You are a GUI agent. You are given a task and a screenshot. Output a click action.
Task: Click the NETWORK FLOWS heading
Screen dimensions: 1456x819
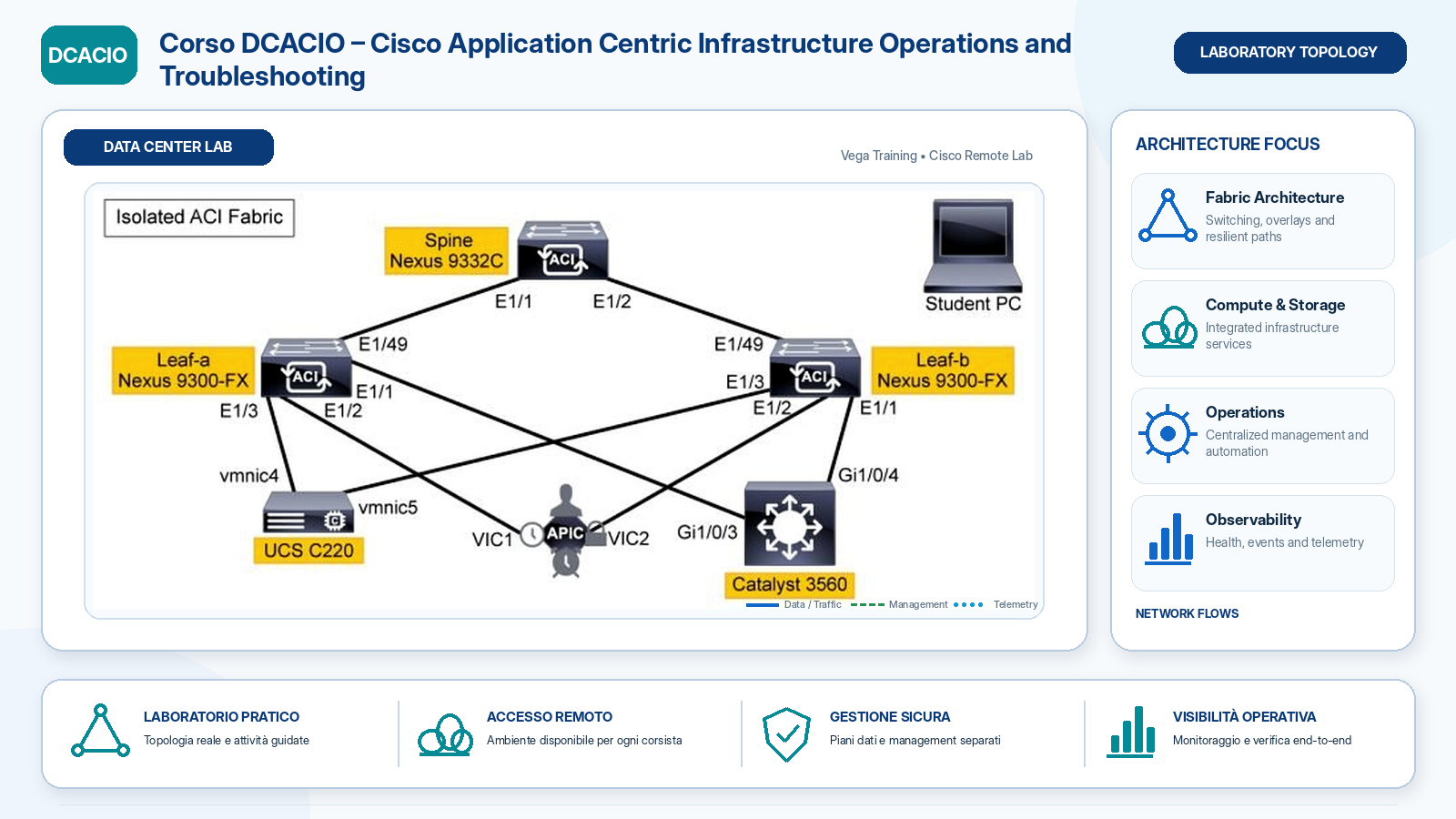coord(1187,613)
